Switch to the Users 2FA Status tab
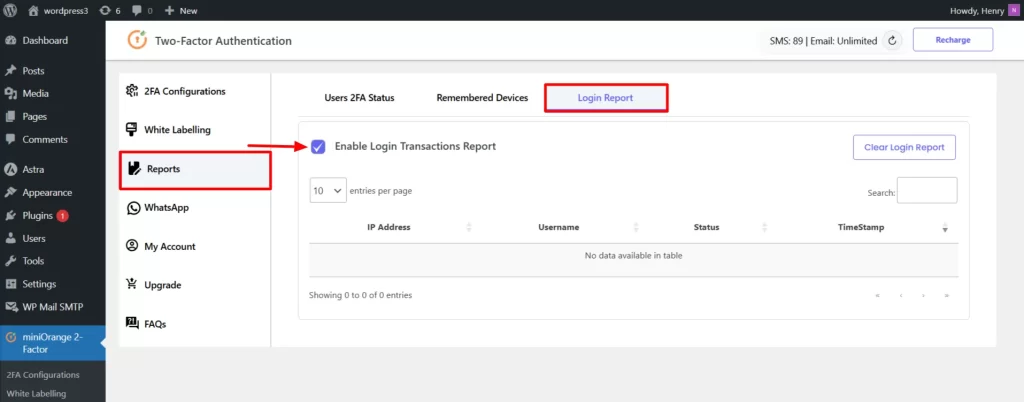Image resolution: width=1024 pixels, height=402 pixels. coord(359,98)
